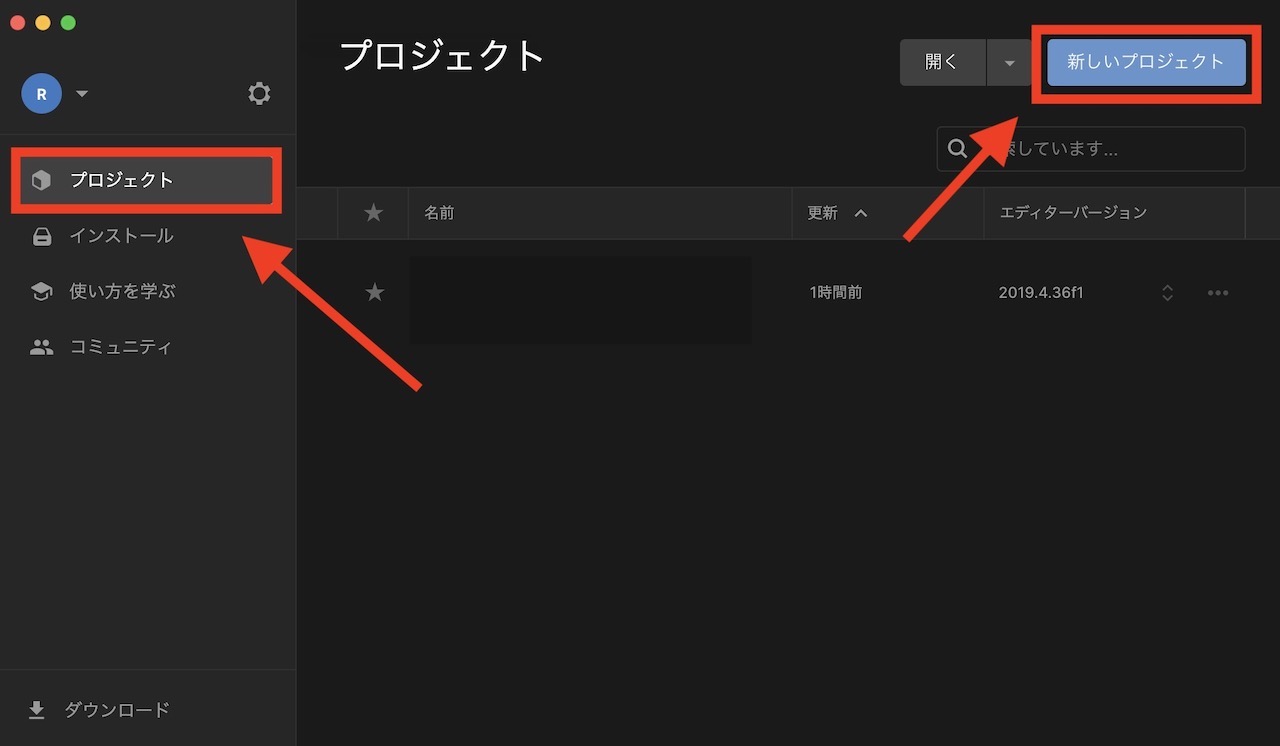Click the R account avatar circle
Viewport: 1280px width, 746px height.
coord(41,93)
